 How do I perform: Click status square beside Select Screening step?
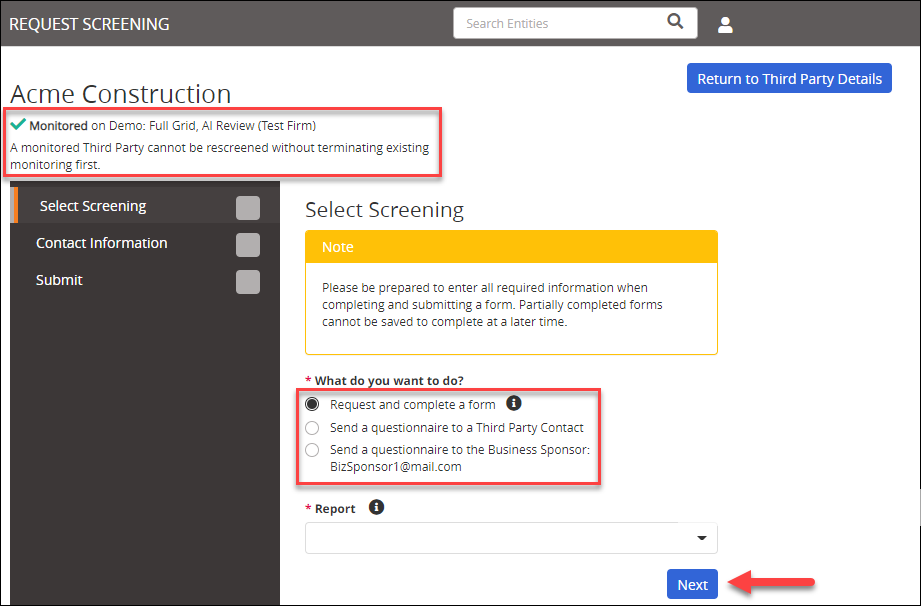pyautogui.click(x=247, y=207)
